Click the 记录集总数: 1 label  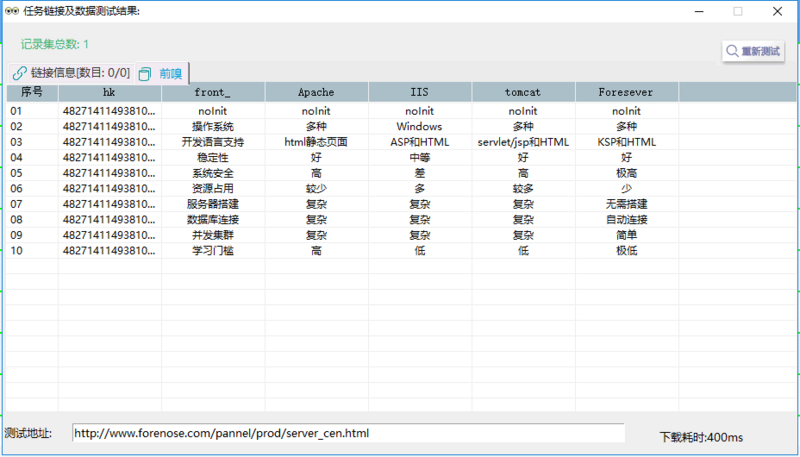click(55, 44)
